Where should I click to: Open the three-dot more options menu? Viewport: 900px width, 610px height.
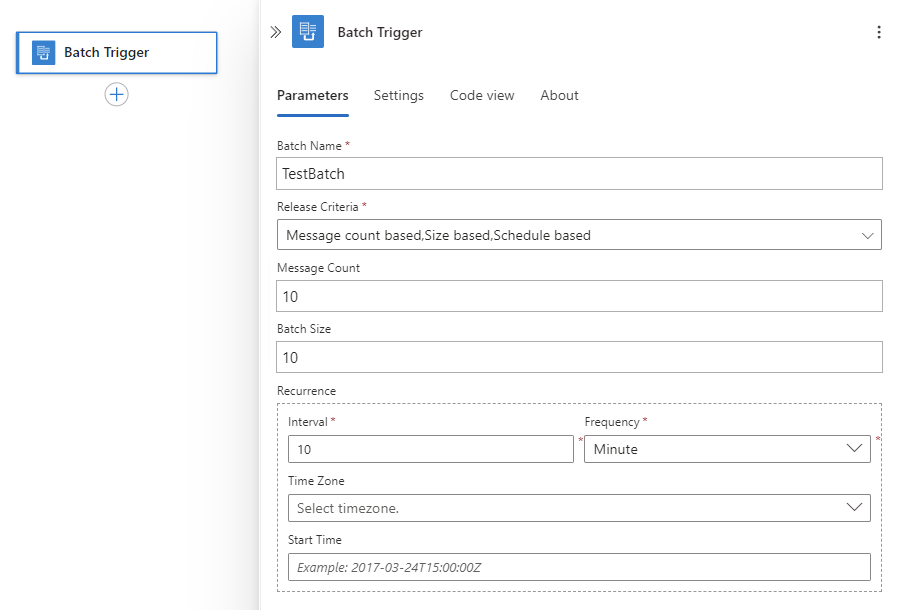tap(879, 32)
